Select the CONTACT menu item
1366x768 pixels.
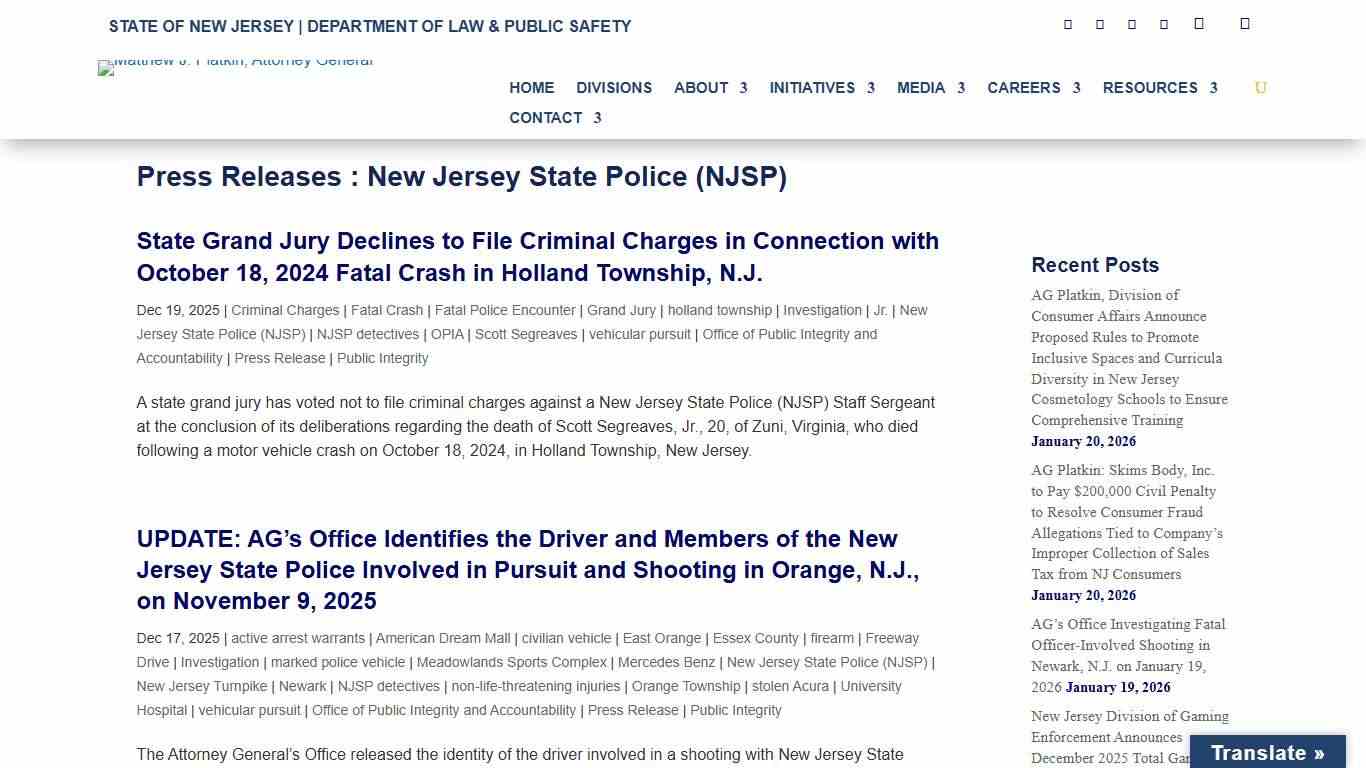[547, 118]
